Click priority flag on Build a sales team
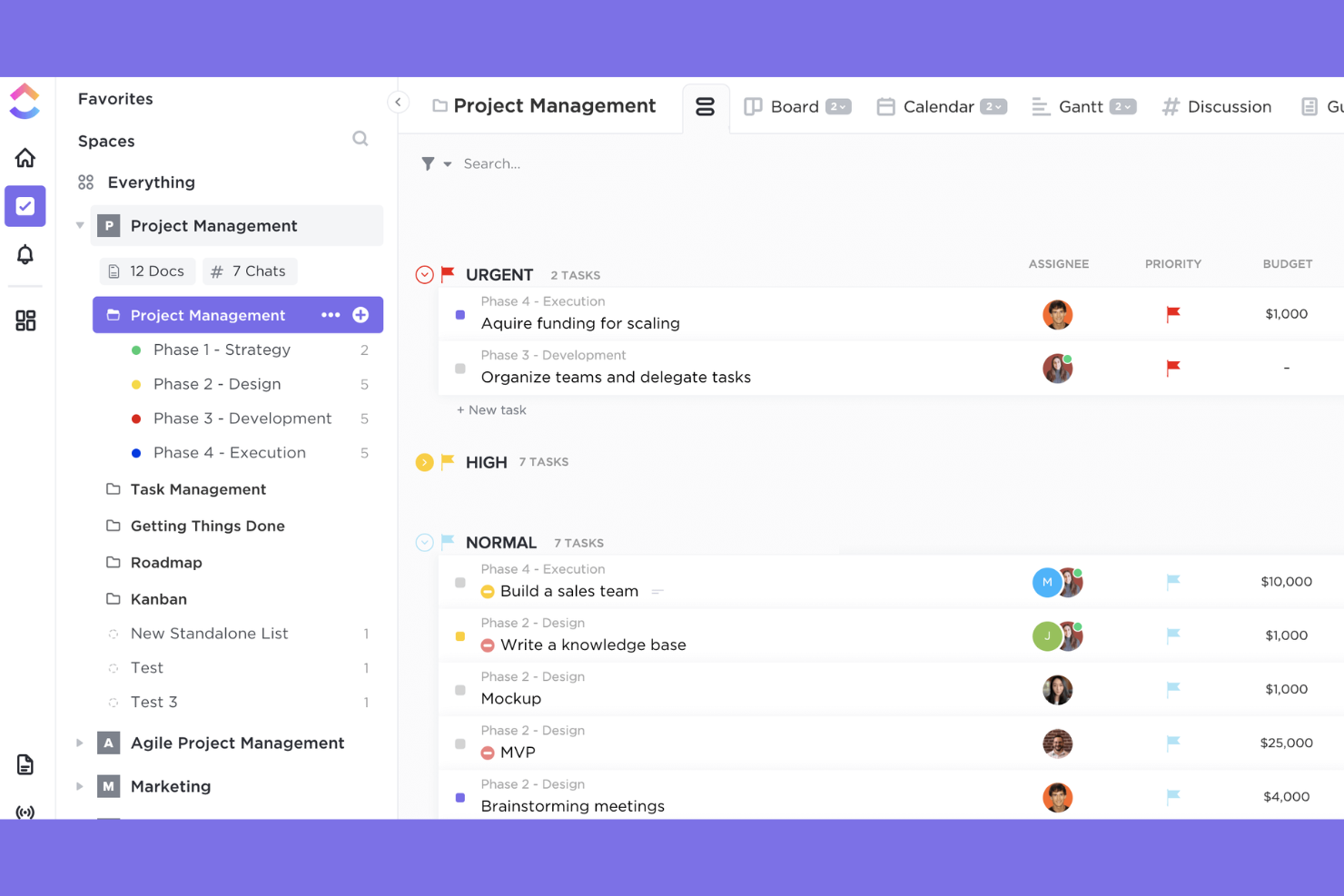This screenshot has width=1344, height=896. [x=1173, y=581]
